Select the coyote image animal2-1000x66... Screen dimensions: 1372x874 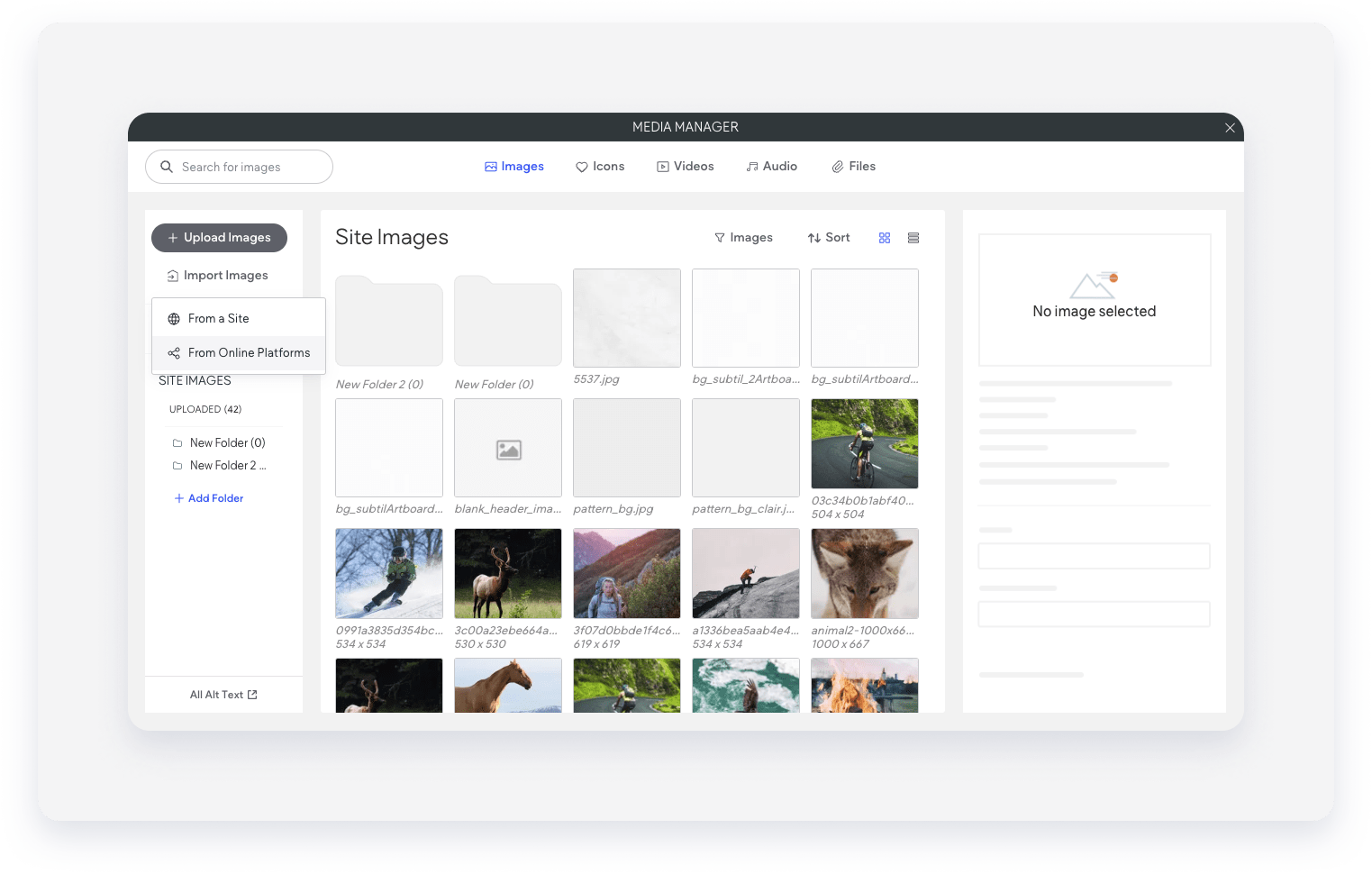(x=865, y=574)
